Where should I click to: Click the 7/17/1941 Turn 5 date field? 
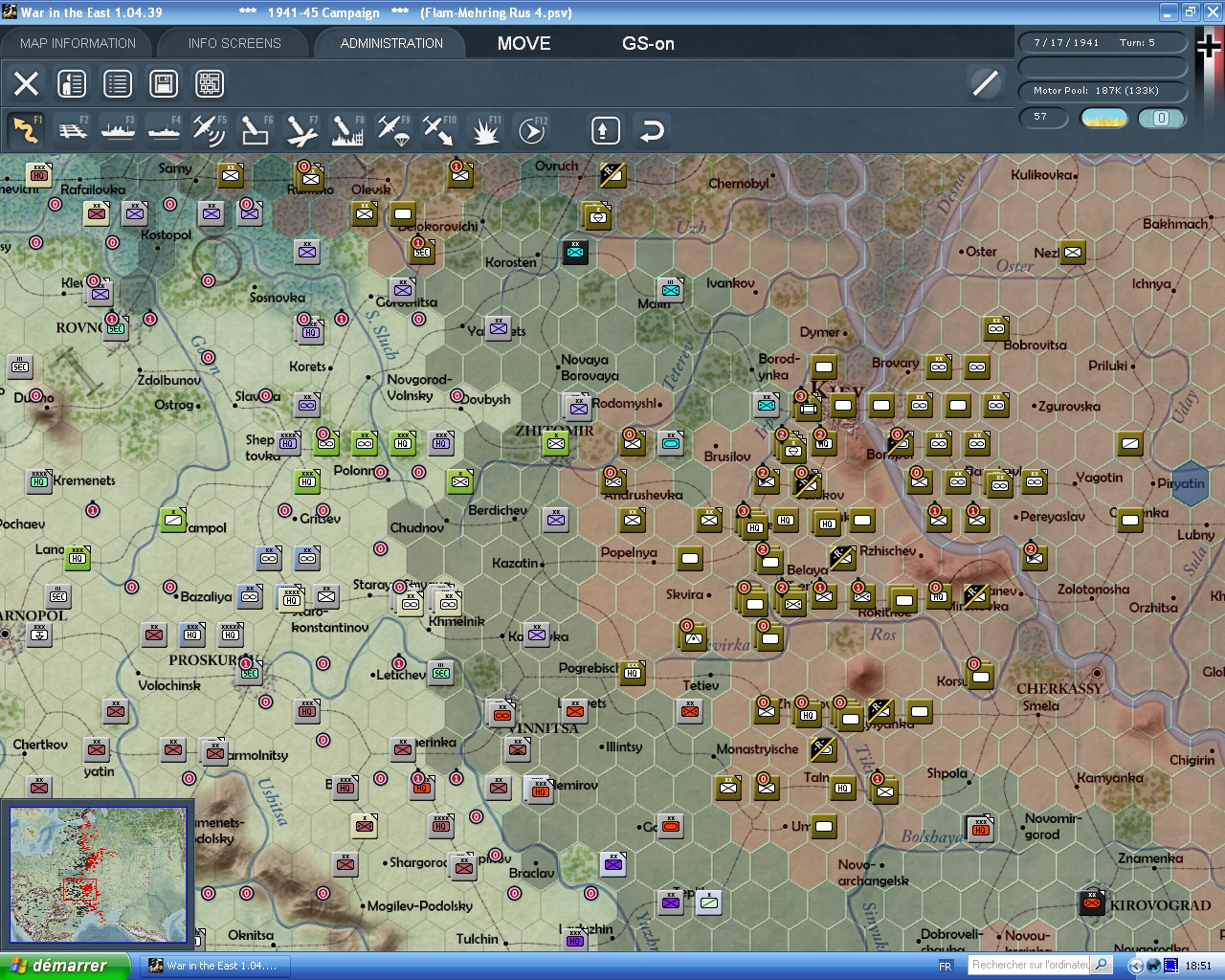(1102, 42)
